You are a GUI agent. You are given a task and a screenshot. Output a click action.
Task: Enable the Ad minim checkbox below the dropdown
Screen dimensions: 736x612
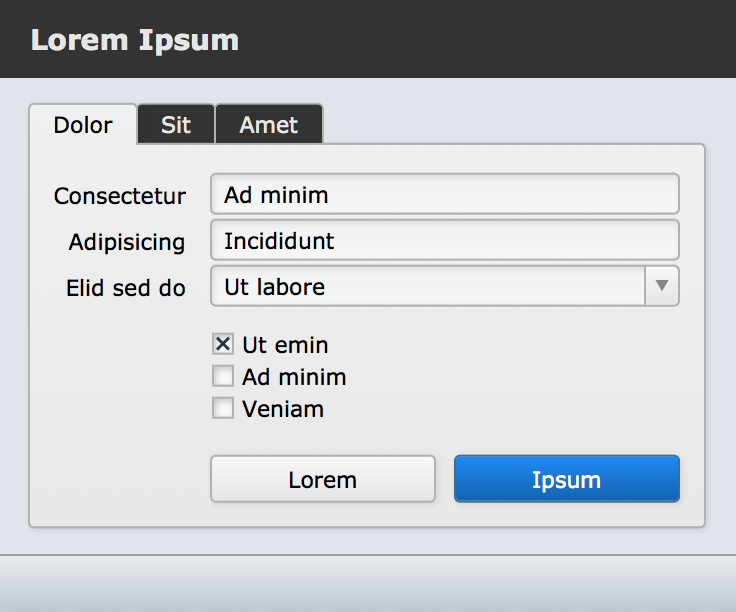(223, 377)
